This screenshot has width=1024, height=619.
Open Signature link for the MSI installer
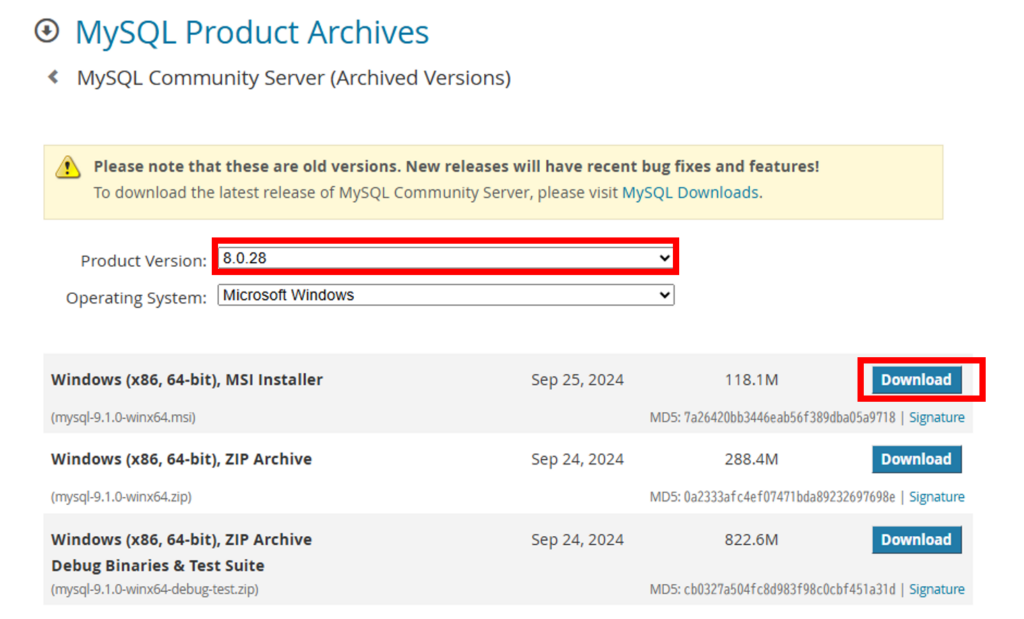936,418
